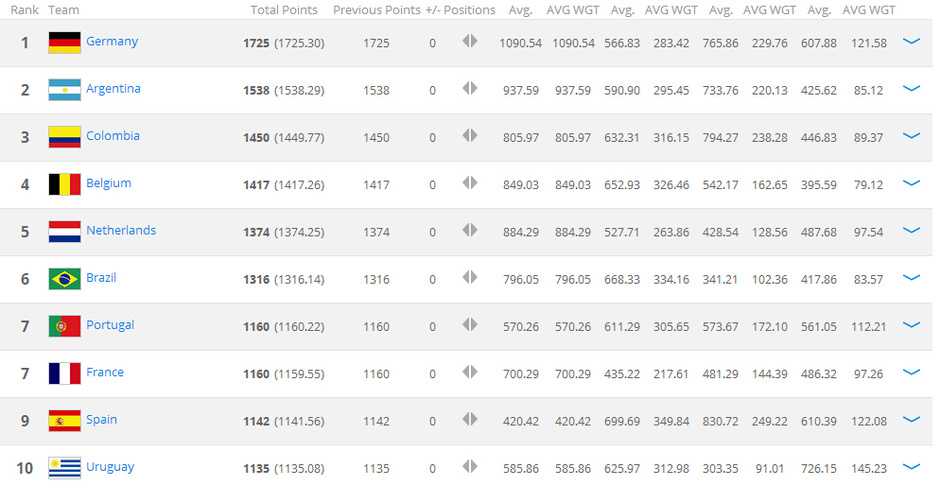Open the France team link
The width and height of the screenshot is (940, 486).
105,372
